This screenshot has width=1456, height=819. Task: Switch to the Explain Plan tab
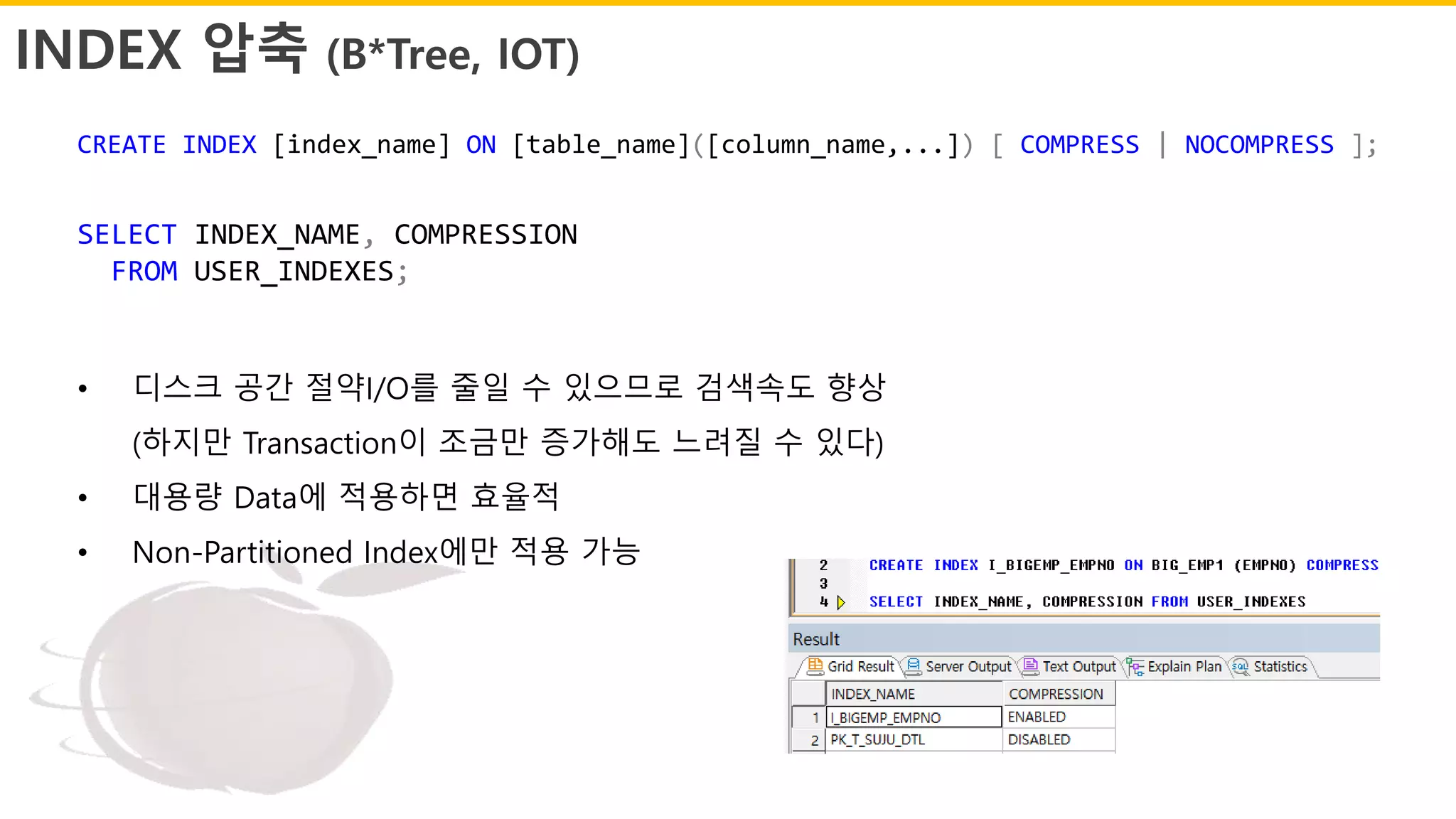click(1175, 667)
